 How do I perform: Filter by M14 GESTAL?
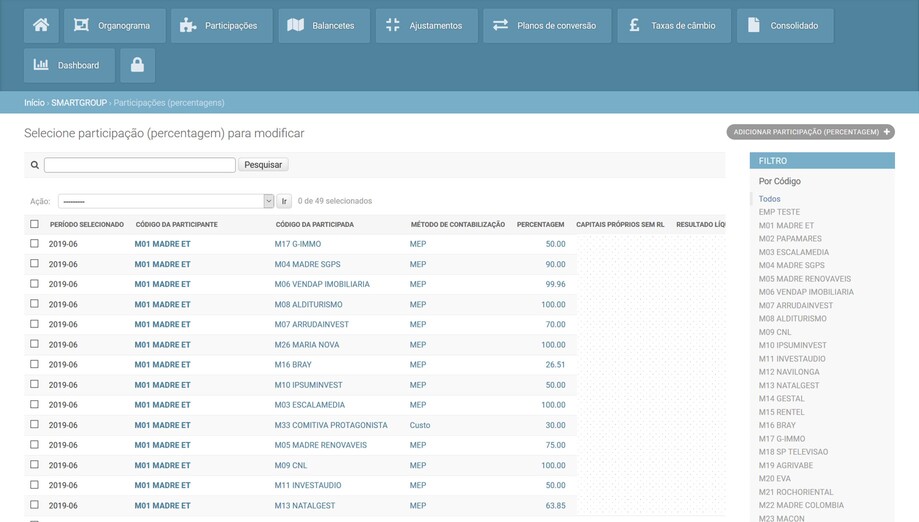tap(781, 398)
